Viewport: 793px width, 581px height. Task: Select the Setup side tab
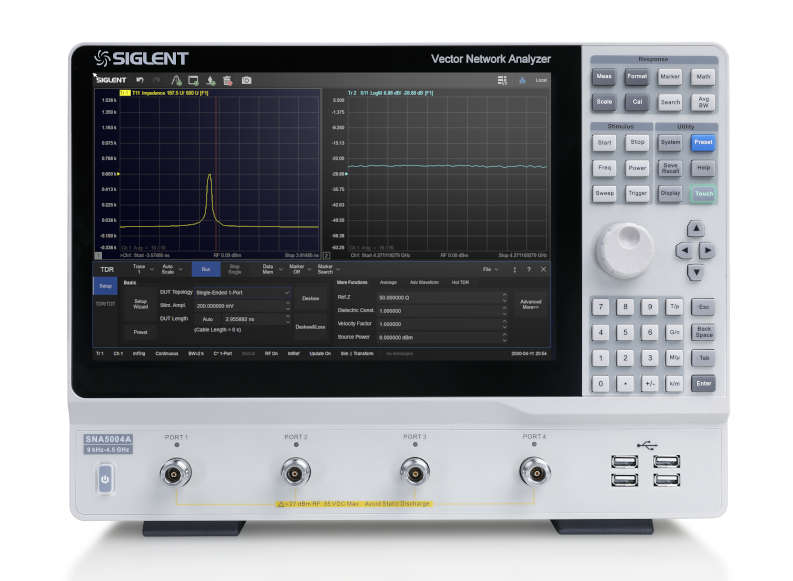click(105, 286)
